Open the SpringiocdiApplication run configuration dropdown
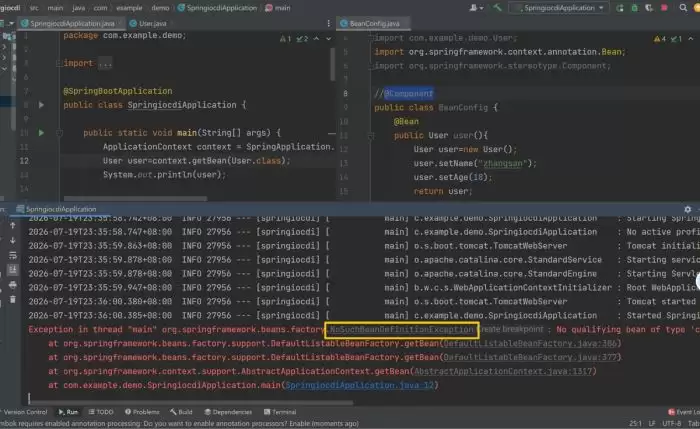 click(559, 8)
